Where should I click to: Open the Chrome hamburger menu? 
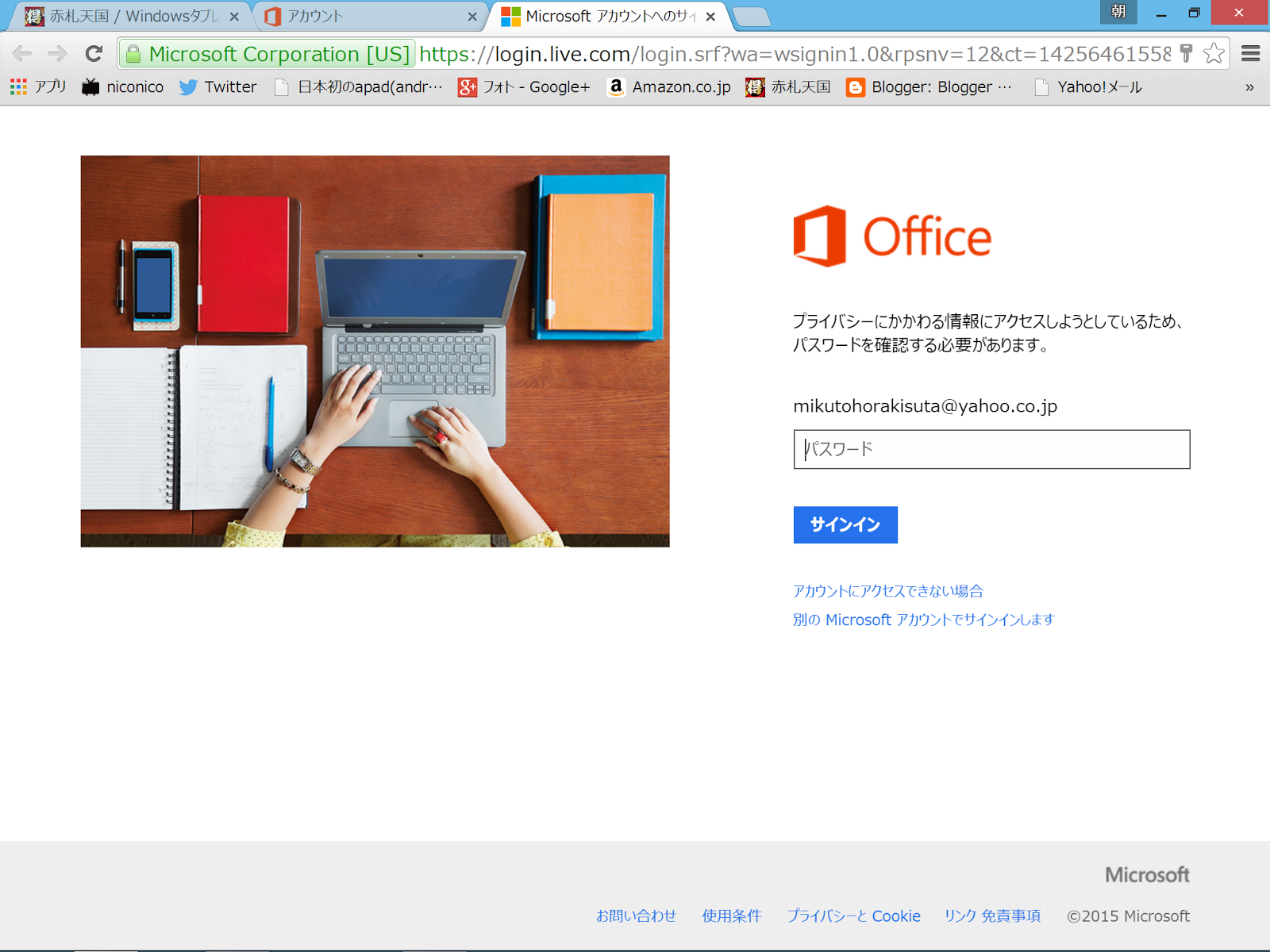coord(1251,53)
